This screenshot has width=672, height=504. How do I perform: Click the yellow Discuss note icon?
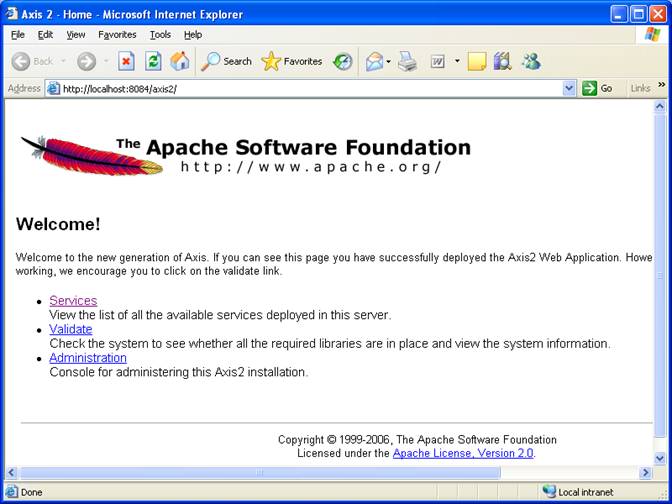[477, 62]
